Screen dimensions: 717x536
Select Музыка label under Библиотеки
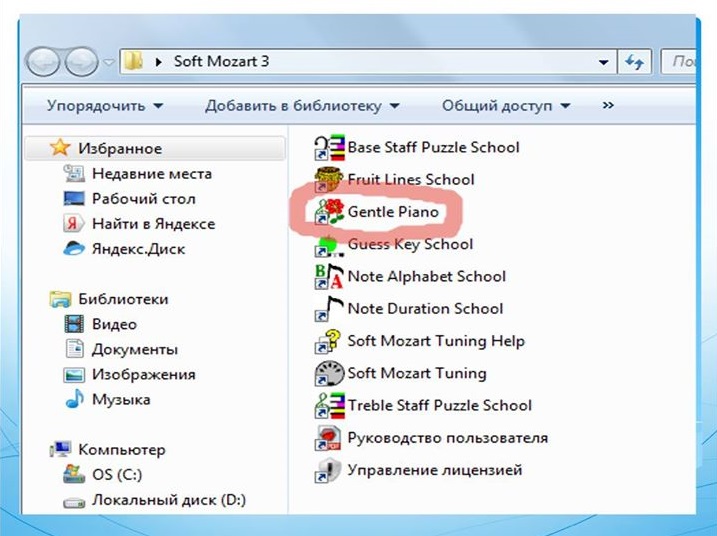[121, 399]
